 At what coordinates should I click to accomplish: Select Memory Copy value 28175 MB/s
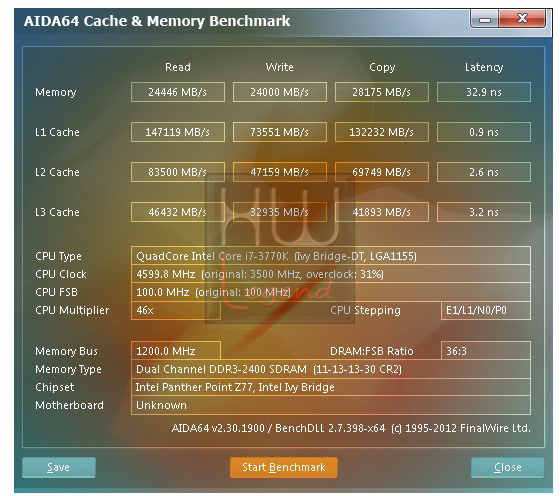382,92
